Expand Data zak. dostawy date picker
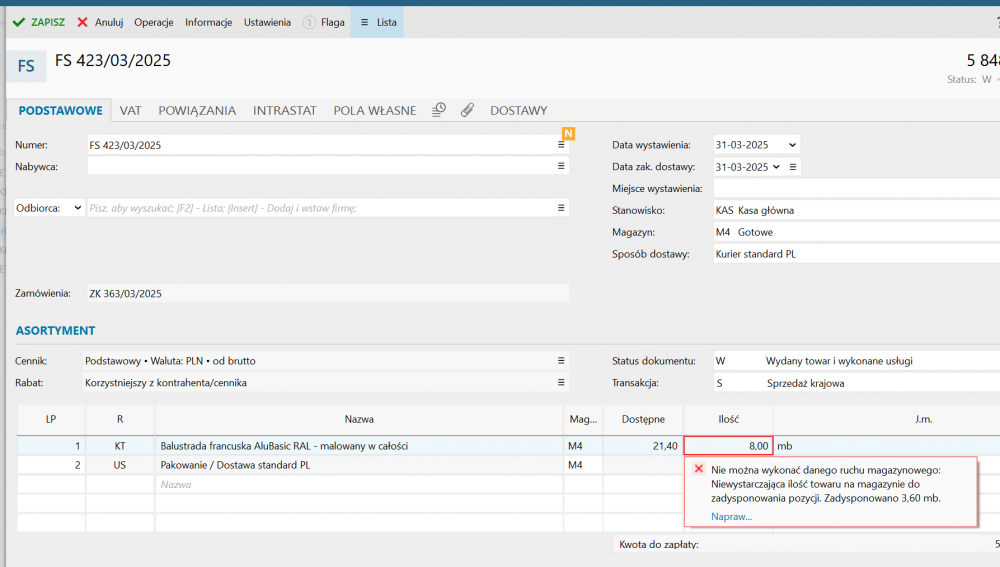 pyautogui.click(x=774, y=167)
